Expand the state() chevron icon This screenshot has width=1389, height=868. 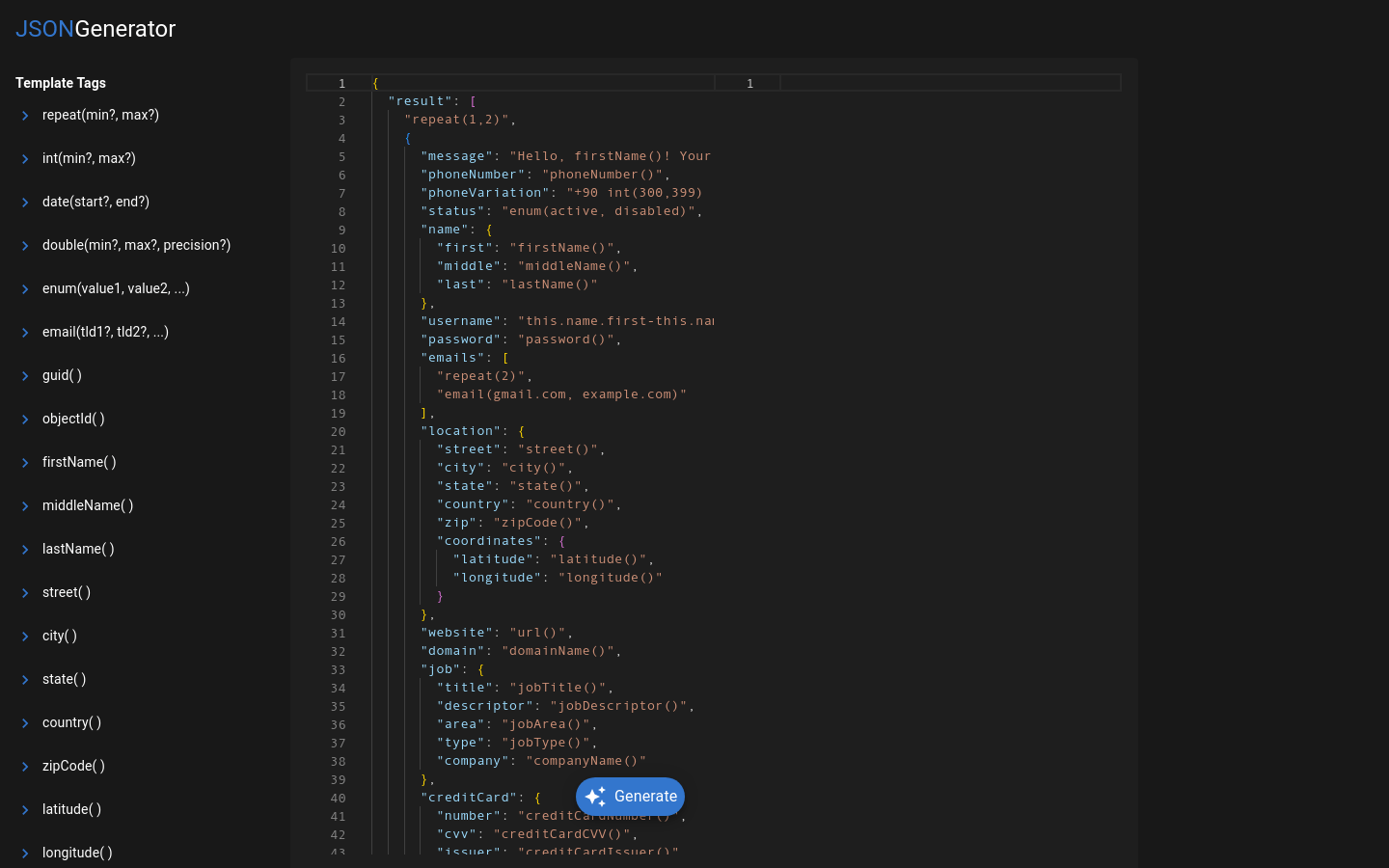click(25, 680)
